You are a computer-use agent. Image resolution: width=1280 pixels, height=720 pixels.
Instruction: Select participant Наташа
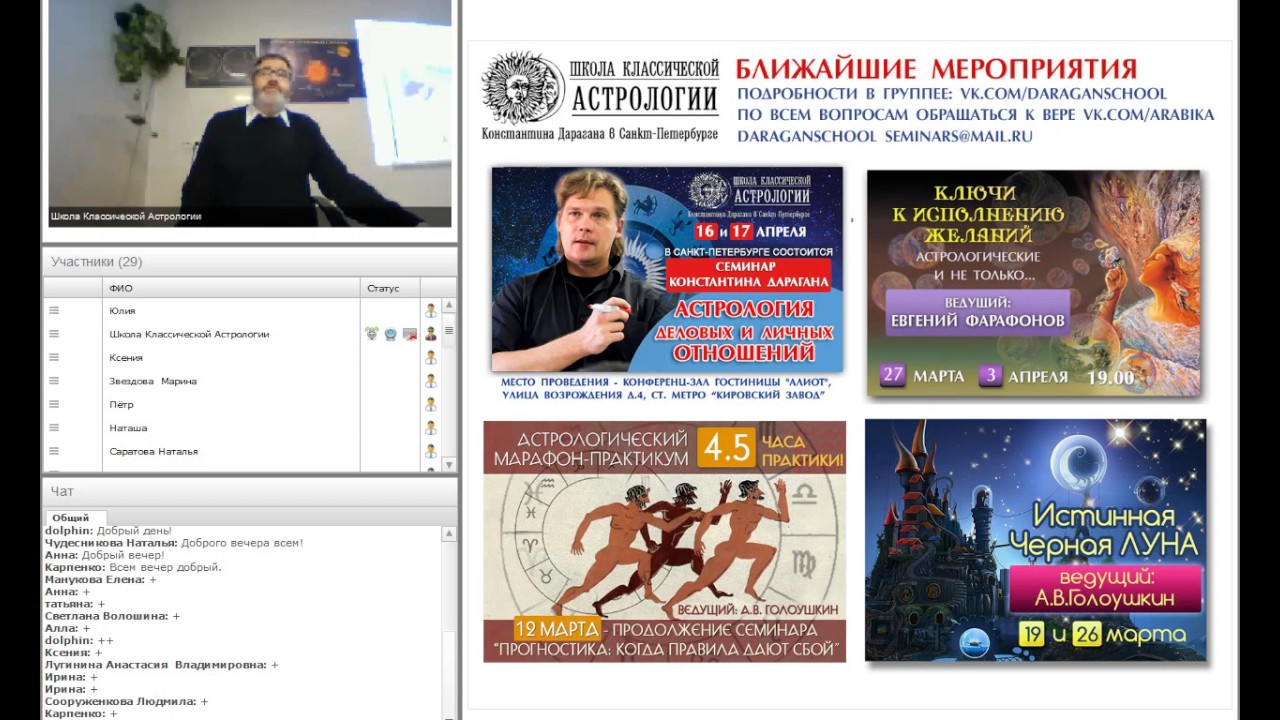coord(128,428)
